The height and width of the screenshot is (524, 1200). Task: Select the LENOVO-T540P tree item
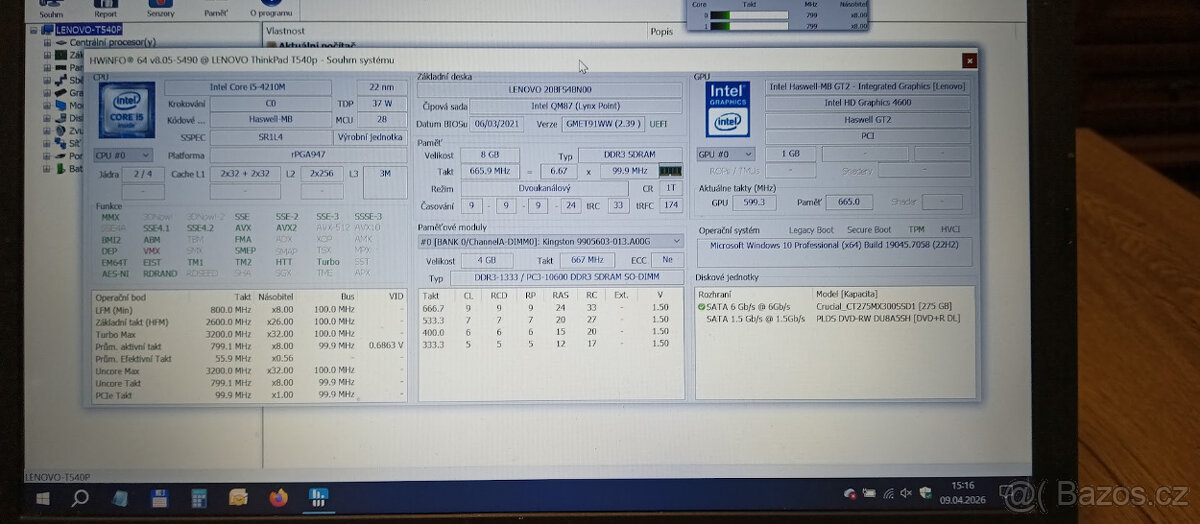[89, 30]
